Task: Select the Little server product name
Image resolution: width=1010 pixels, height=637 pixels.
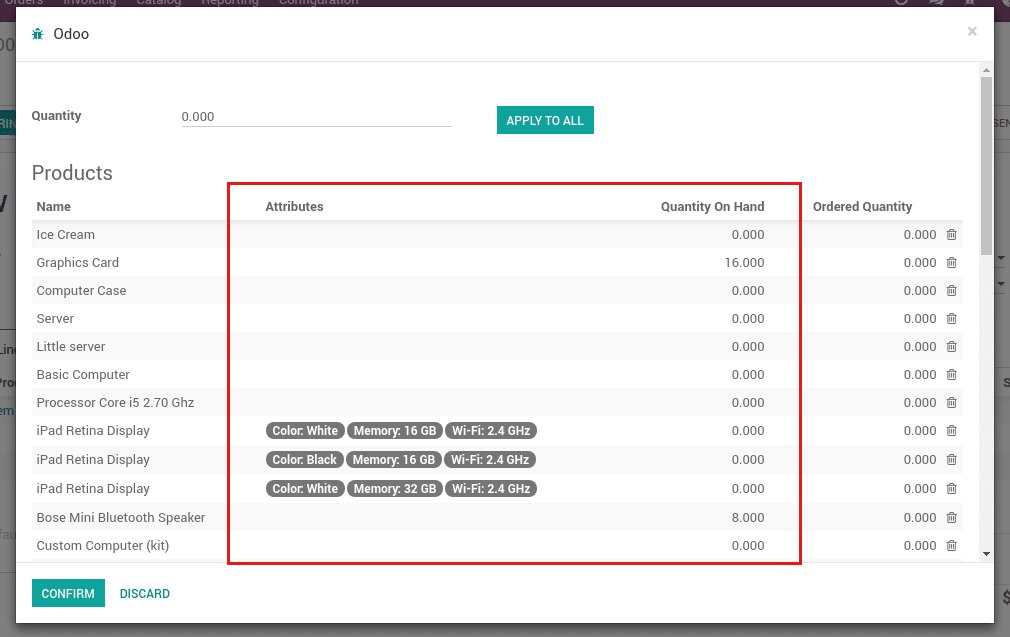Action: [x=71, y=347]
